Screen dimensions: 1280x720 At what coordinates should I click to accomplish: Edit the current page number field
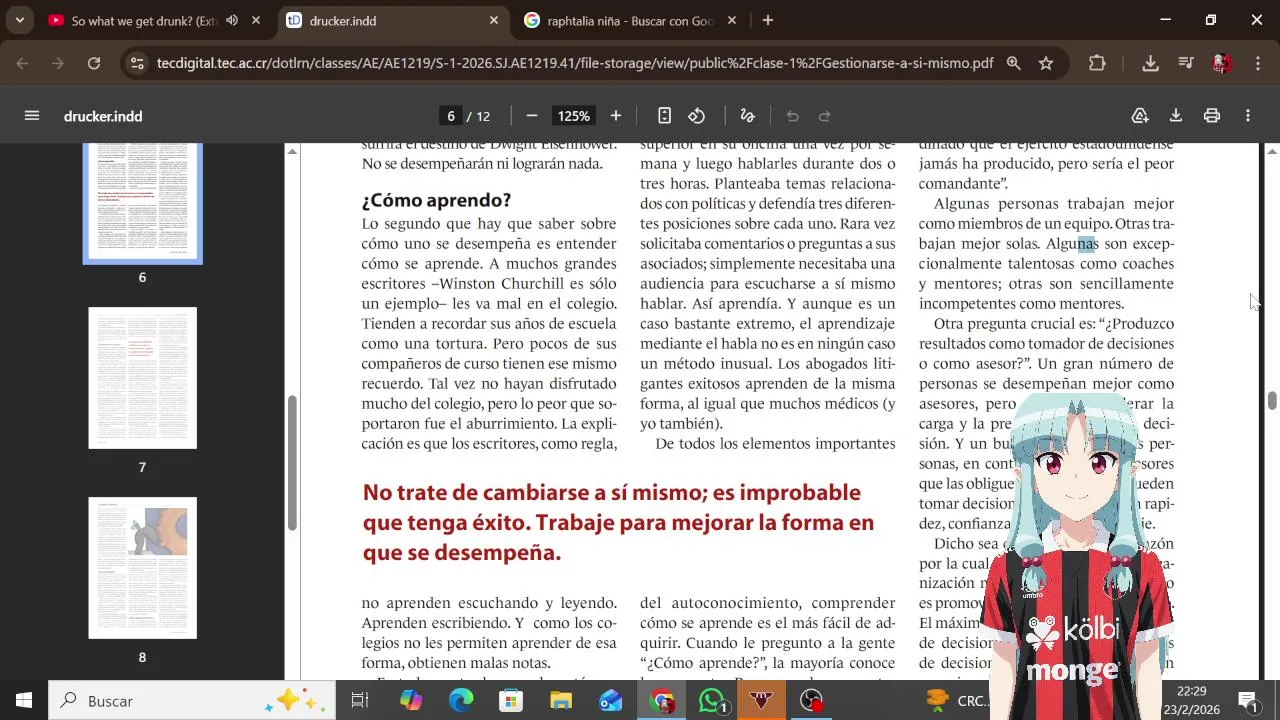[451, 116]
